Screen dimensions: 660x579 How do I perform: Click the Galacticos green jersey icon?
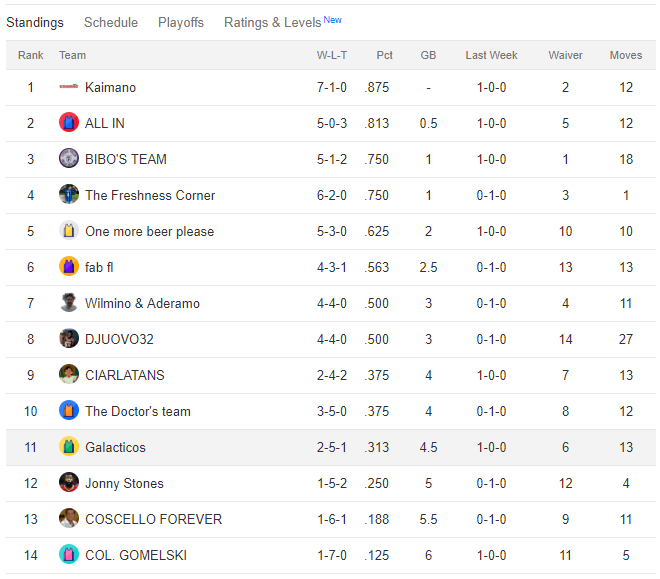point(68,447)
